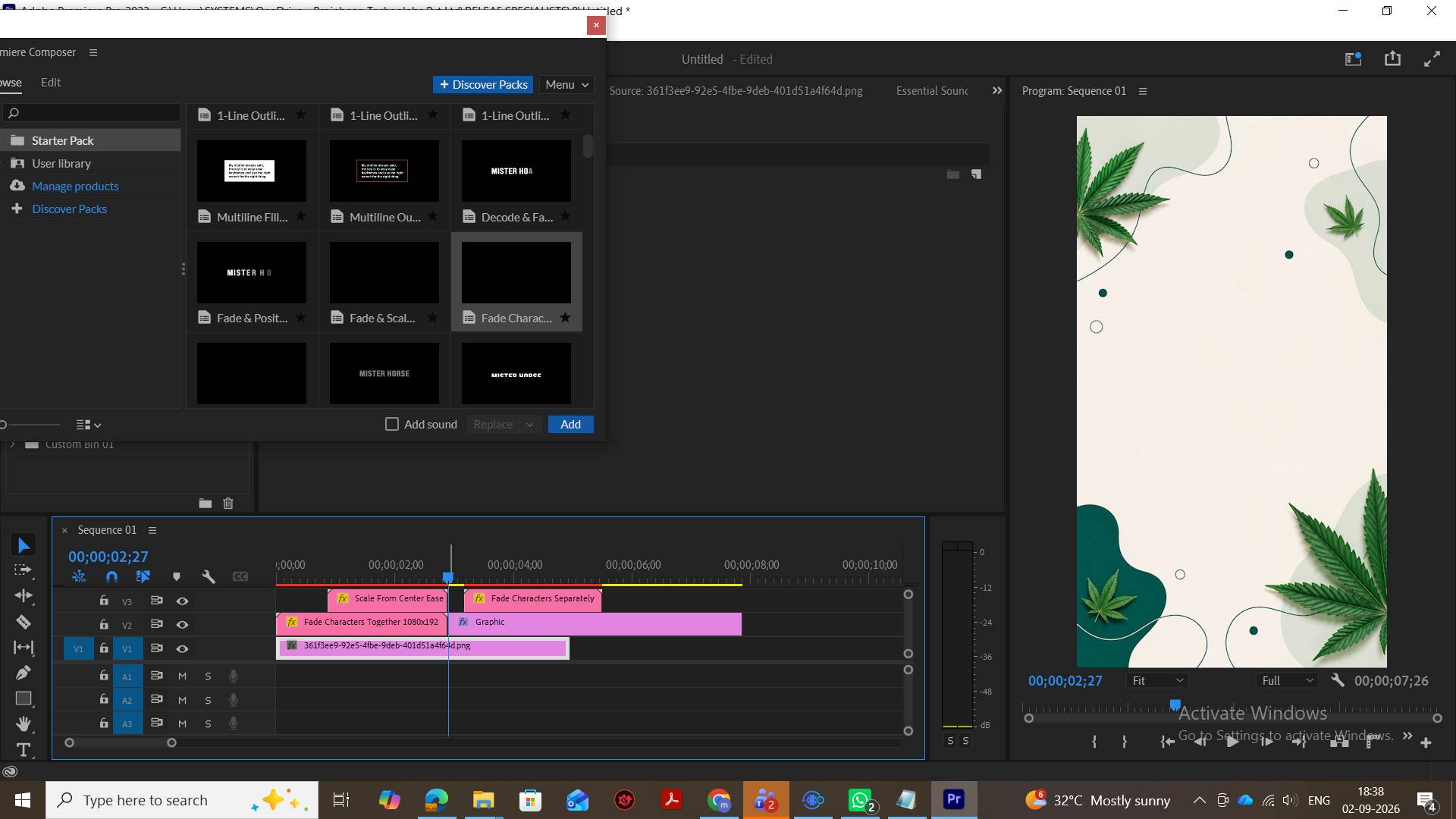The image size is (1456, 819).
Task: Add marker in the timeline
Action: tap(177, 577)
